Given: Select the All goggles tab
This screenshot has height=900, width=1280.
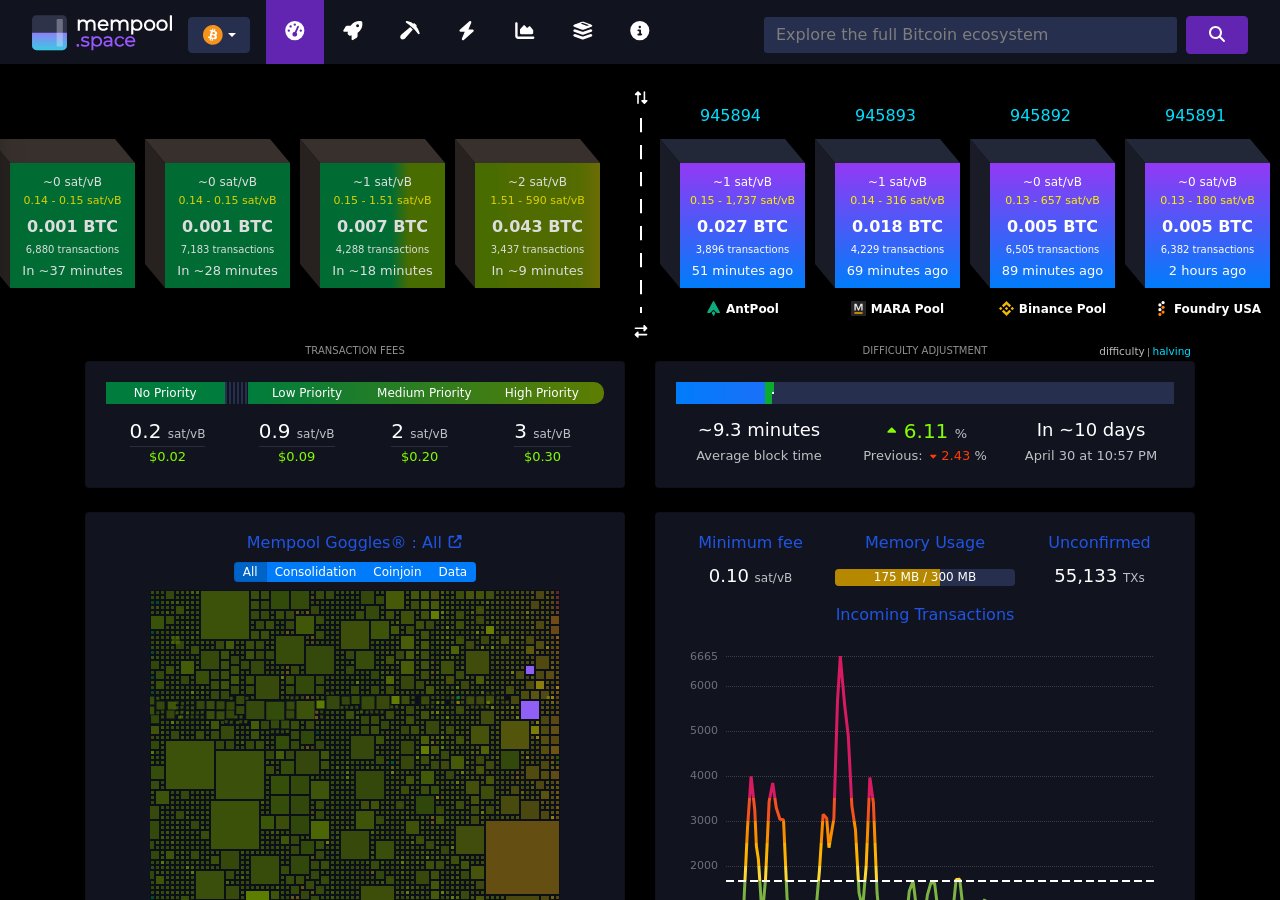Looking at the screenshot, I should point(249,572).
